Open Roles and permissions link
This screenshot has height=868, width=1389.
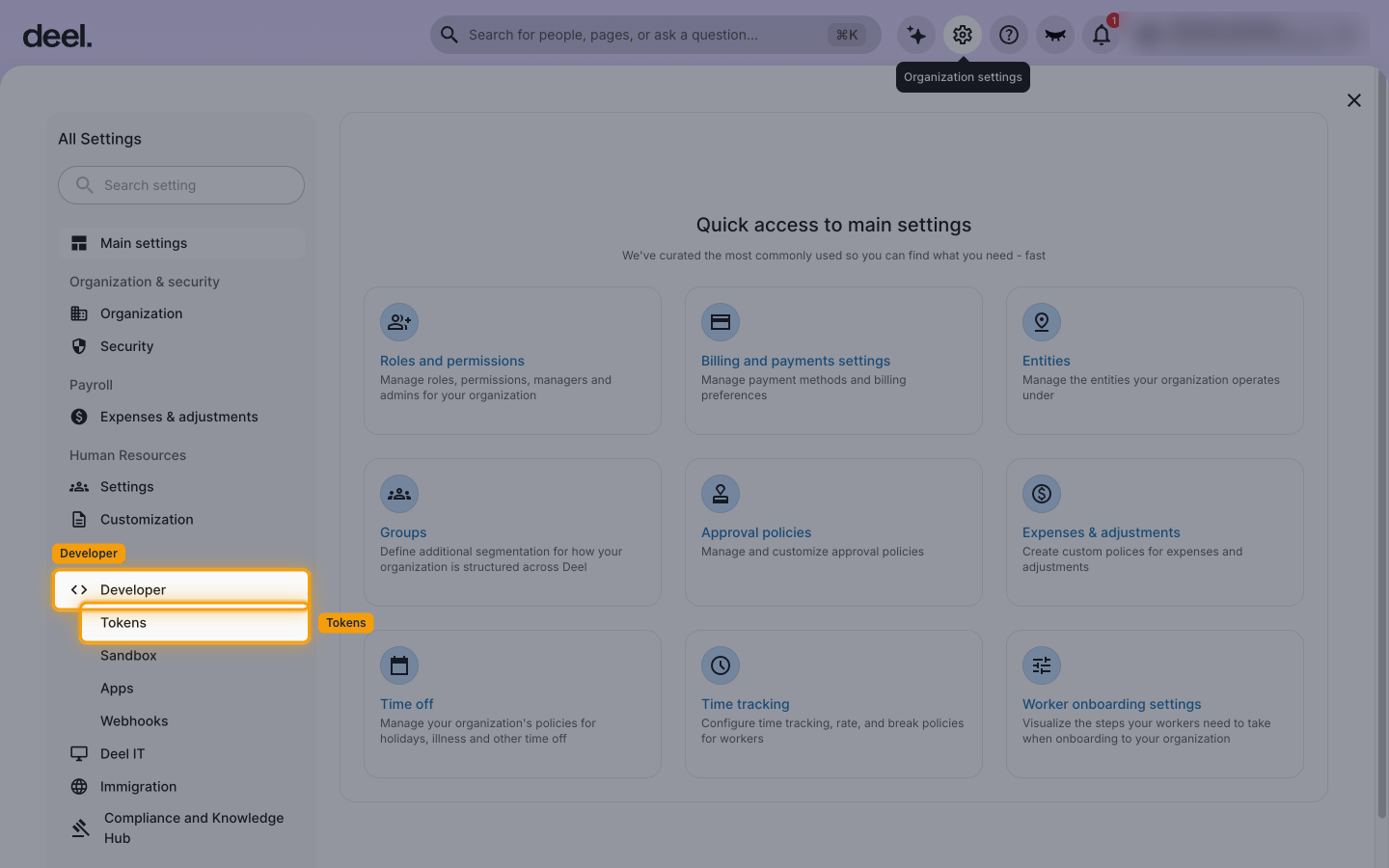pyautogui.click(x=452, y=361)
